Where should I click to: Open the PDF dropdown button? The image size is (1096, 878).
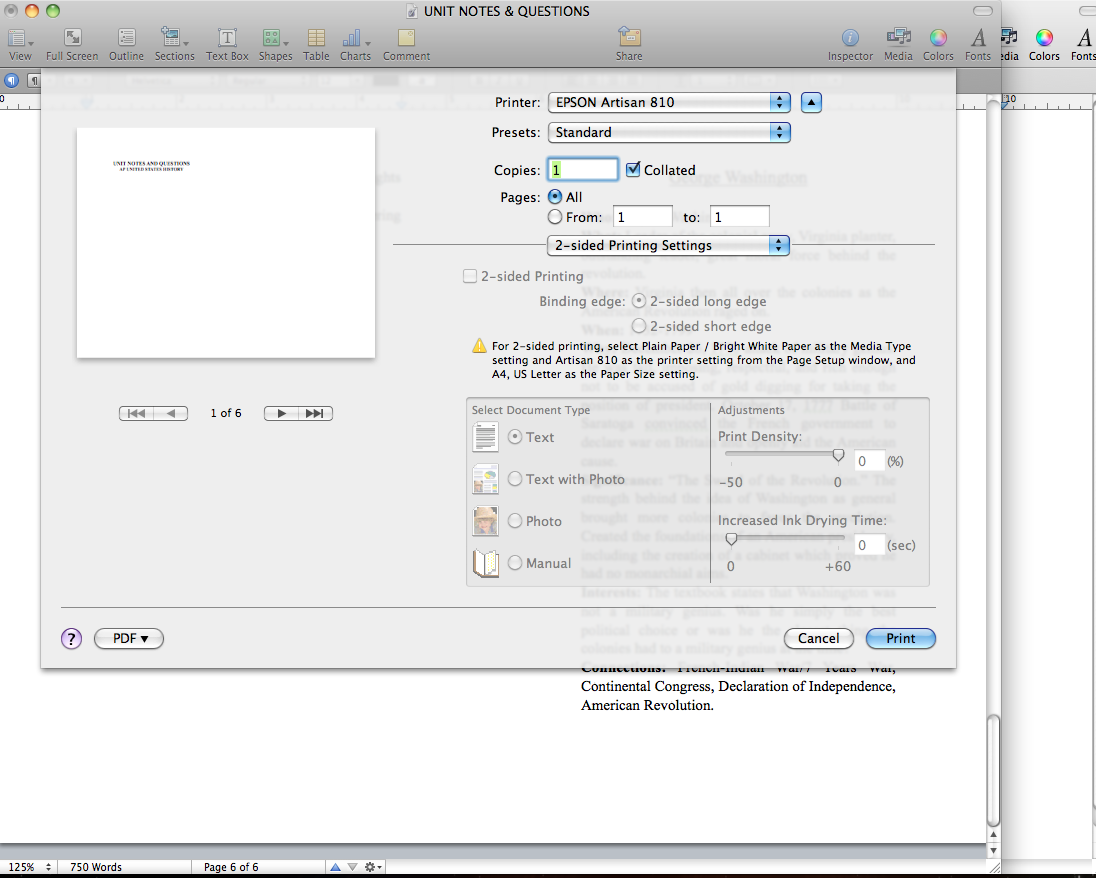pos(129,638)
